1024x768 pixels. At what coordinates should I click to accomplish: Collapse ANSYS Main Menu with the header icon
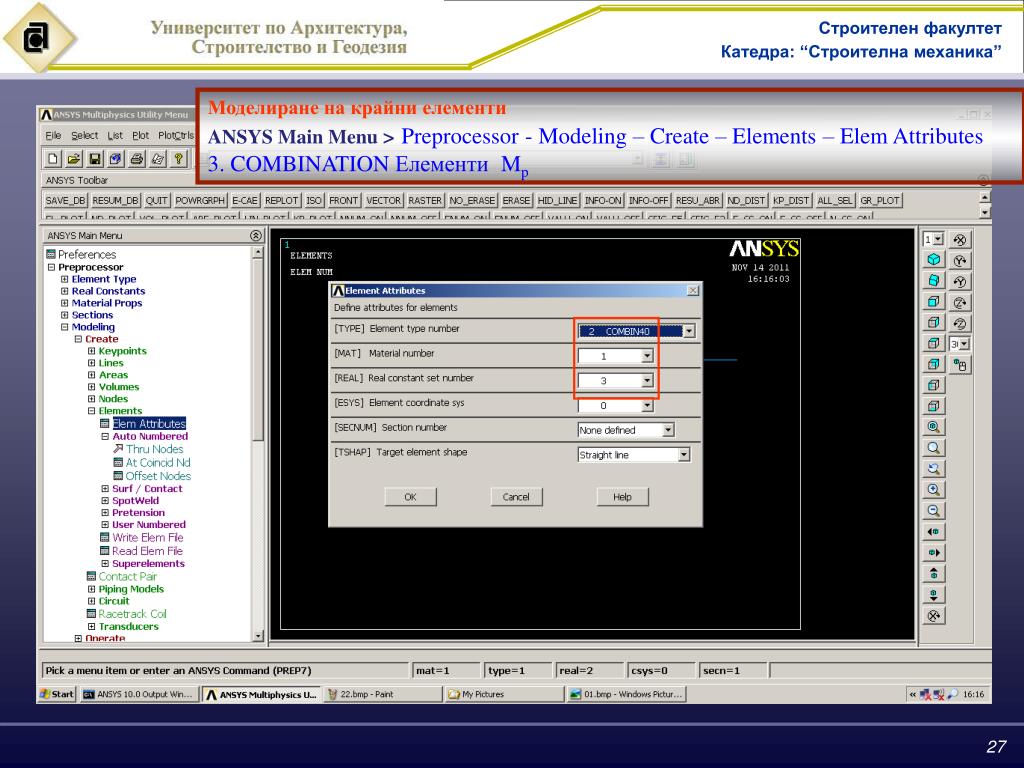[256, 235]
